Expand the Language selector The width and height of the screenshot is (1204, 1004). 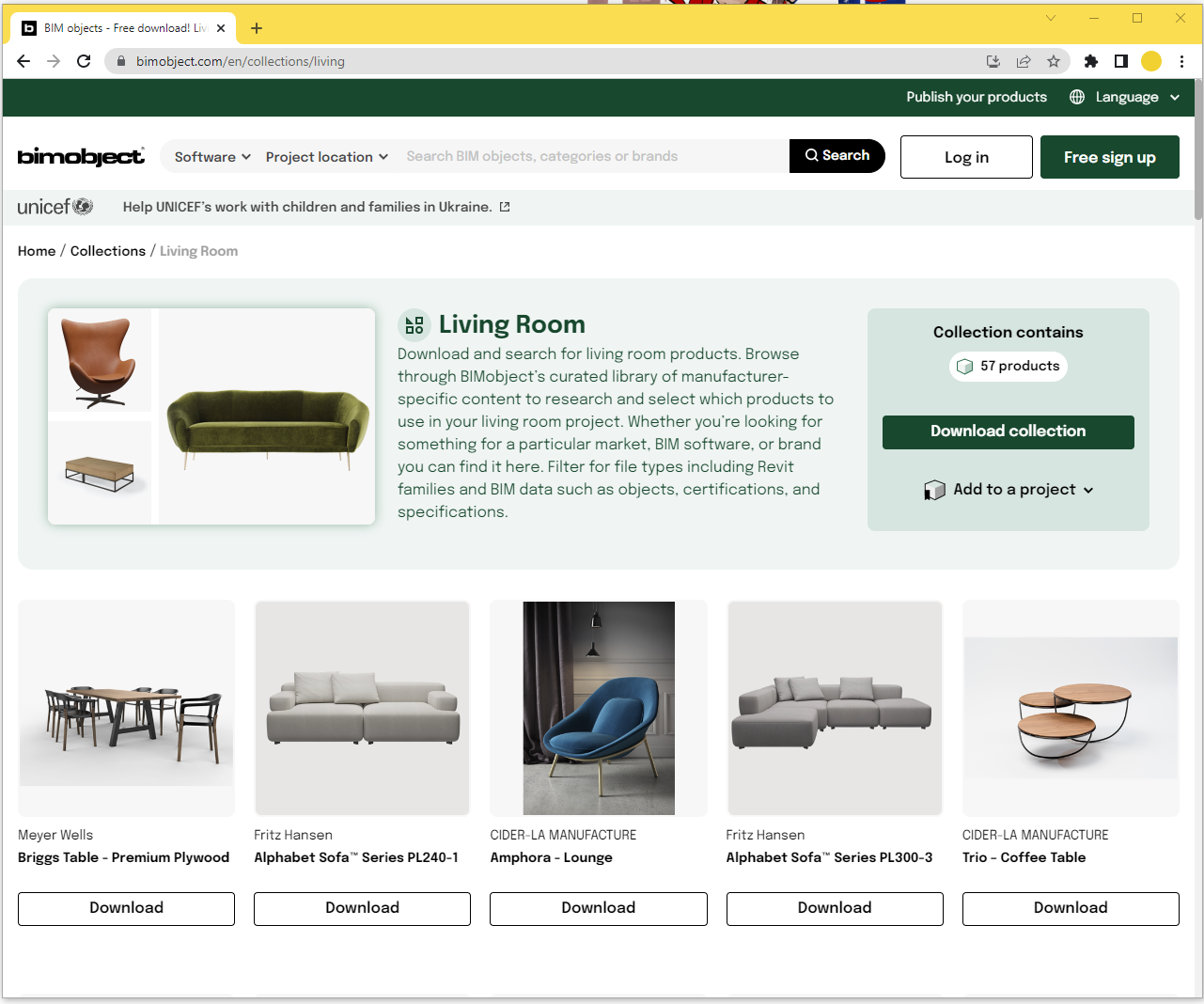(x=1125, y=97)
